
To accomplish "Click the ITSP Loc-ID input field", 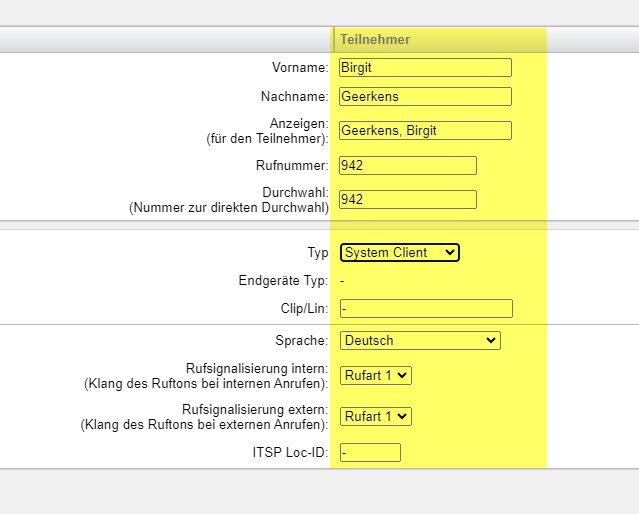I will tap(370, 452).
